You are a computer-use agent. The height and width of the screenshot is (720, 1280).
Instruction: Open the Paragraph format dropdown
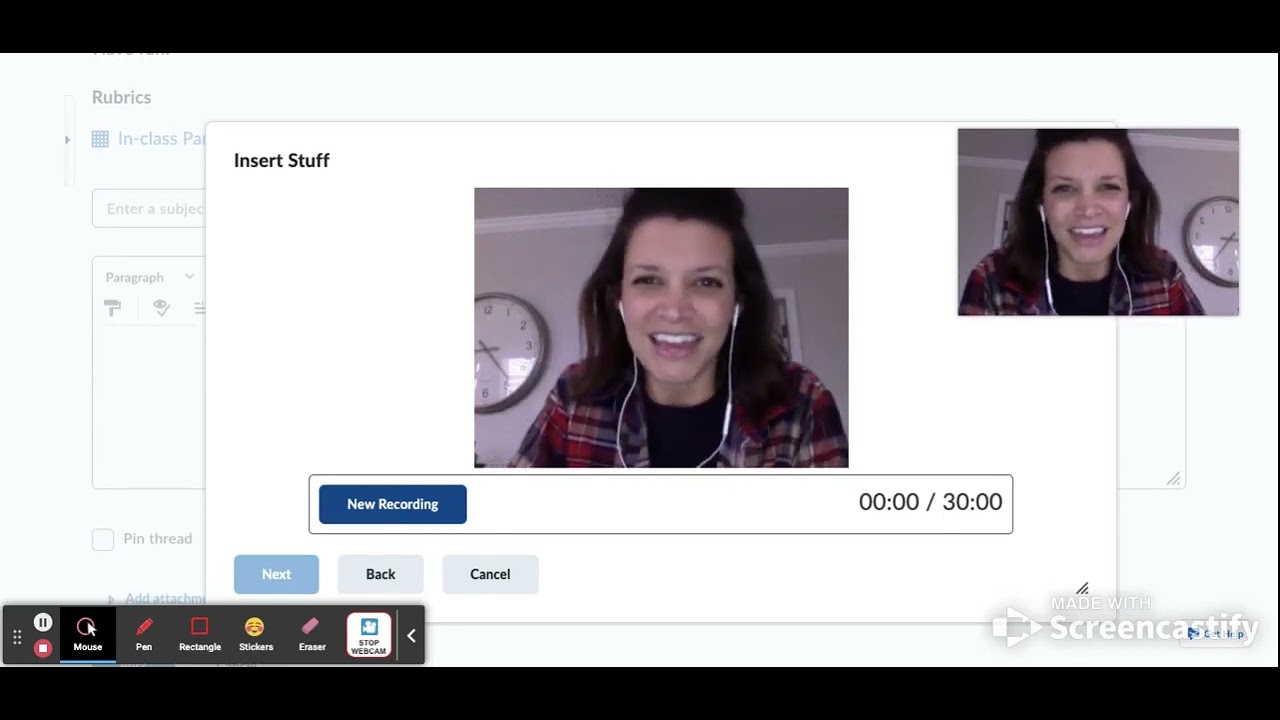[x=150, y=277]
